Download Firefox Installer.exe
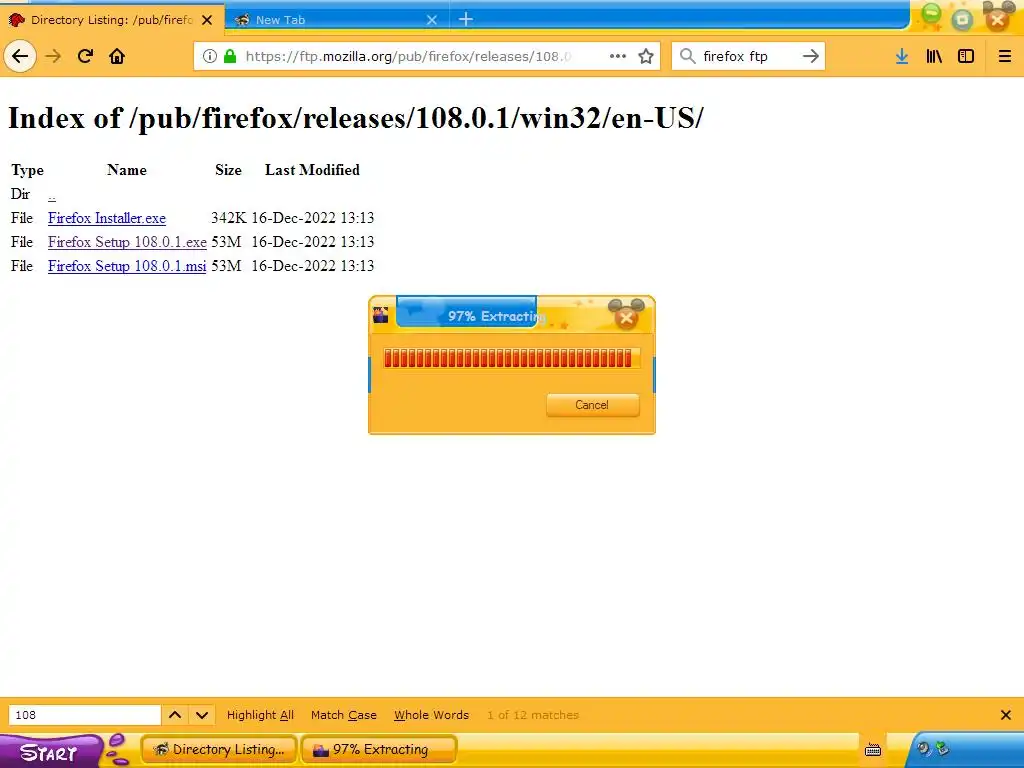The height and width of the screenshot is (768, 1024). 106,218
